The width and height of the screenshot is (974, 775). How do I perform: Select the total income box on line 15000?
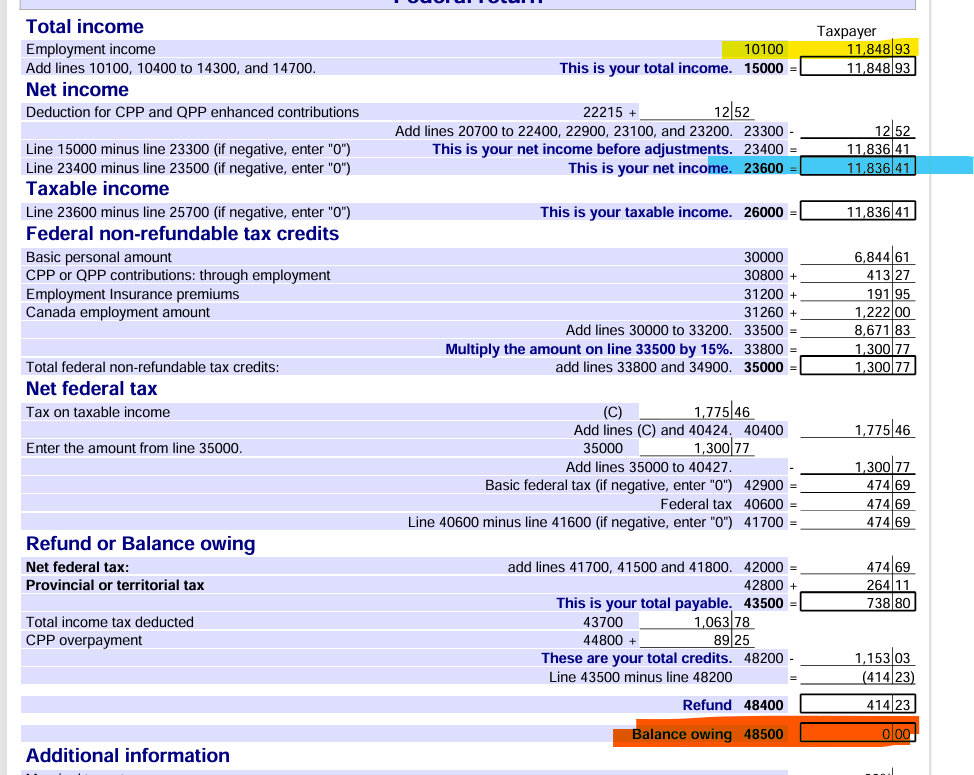pos(858,68)
